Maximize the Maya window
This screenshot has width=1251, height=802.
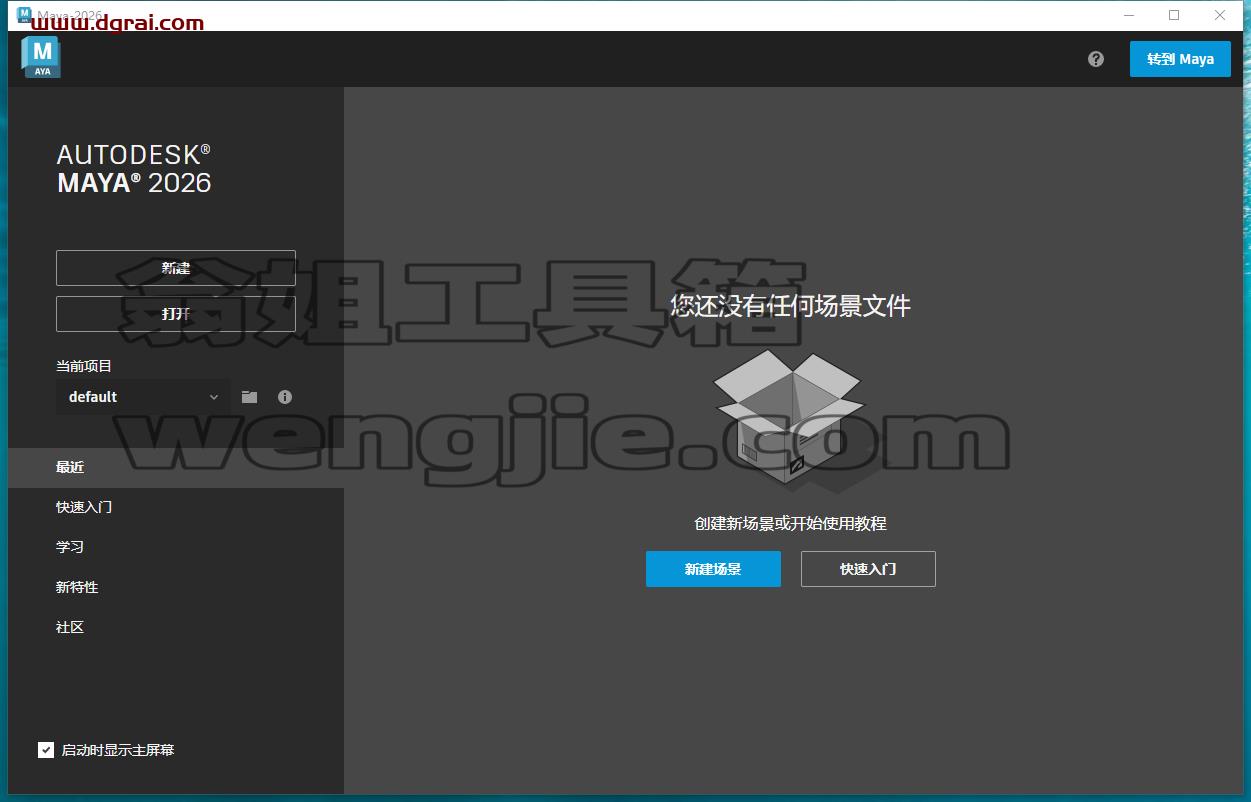(1174, 15)
